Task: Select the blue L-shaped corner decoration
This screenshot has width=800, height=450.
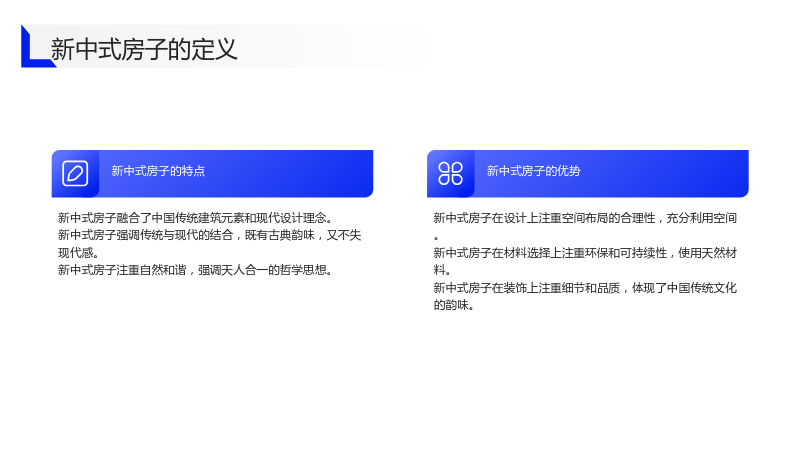Action: tap(36, 46)
